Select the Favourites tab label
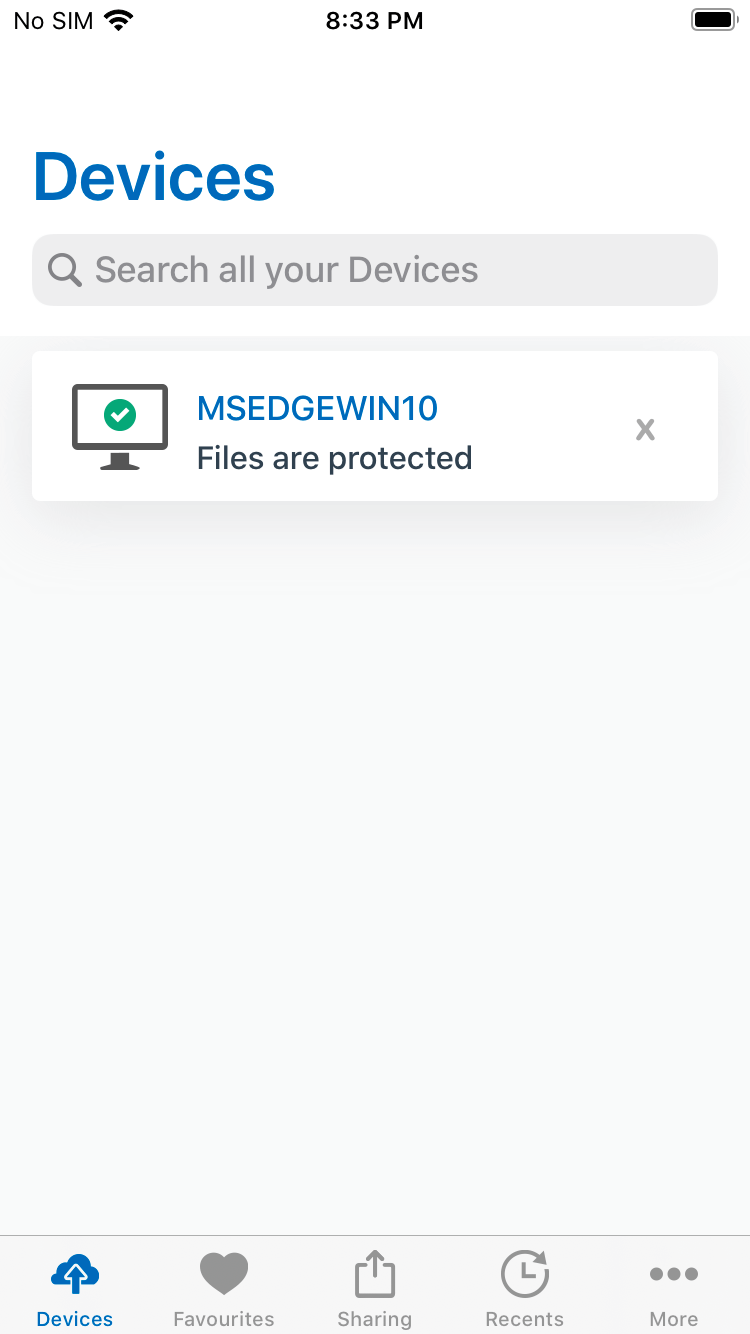Screen dimensions: 750x1334 (224, 1319)
